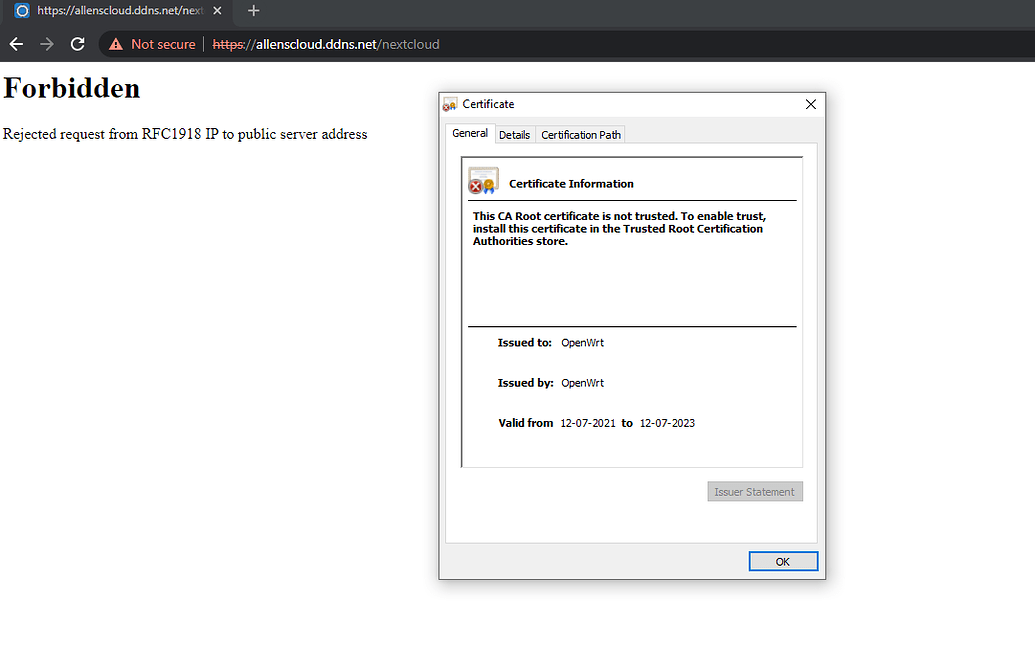Click the OK button to dismiss the dialog
The width and height of the screenshot is (1035, 645).
(x=783, y=561)
